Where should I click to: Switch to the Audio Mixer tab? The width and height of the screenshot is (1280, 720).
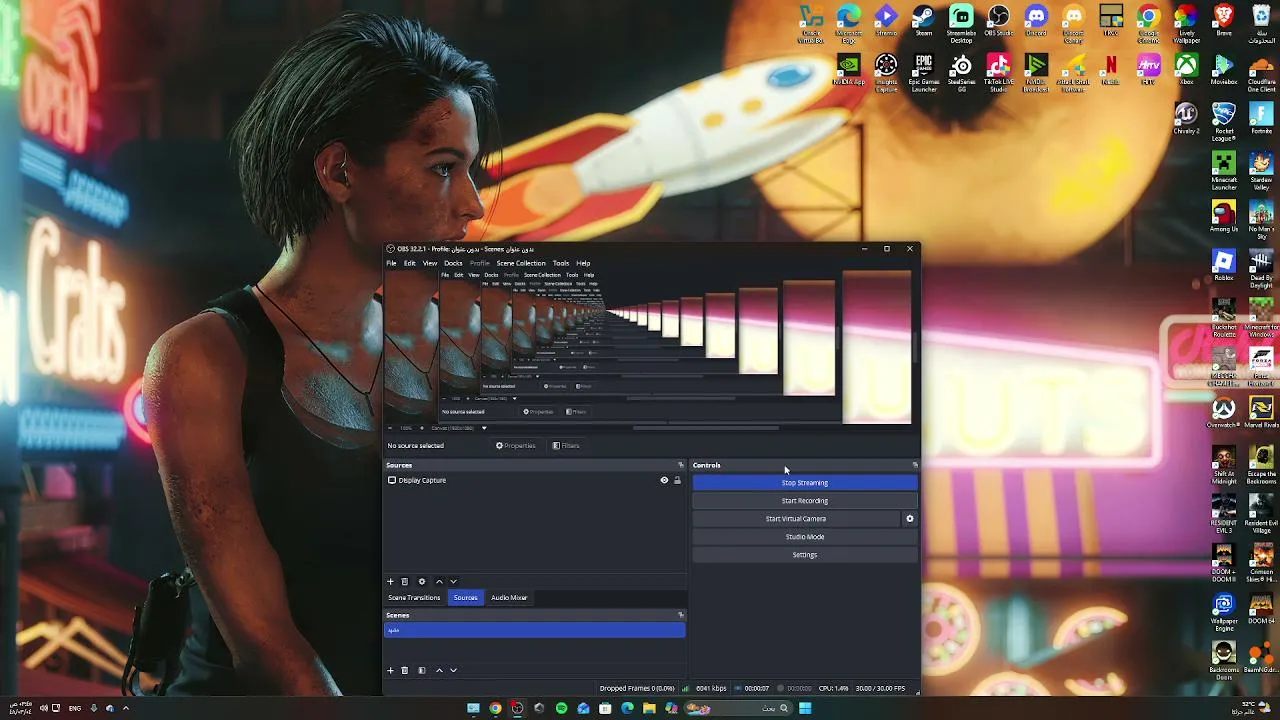pos(509,598)
